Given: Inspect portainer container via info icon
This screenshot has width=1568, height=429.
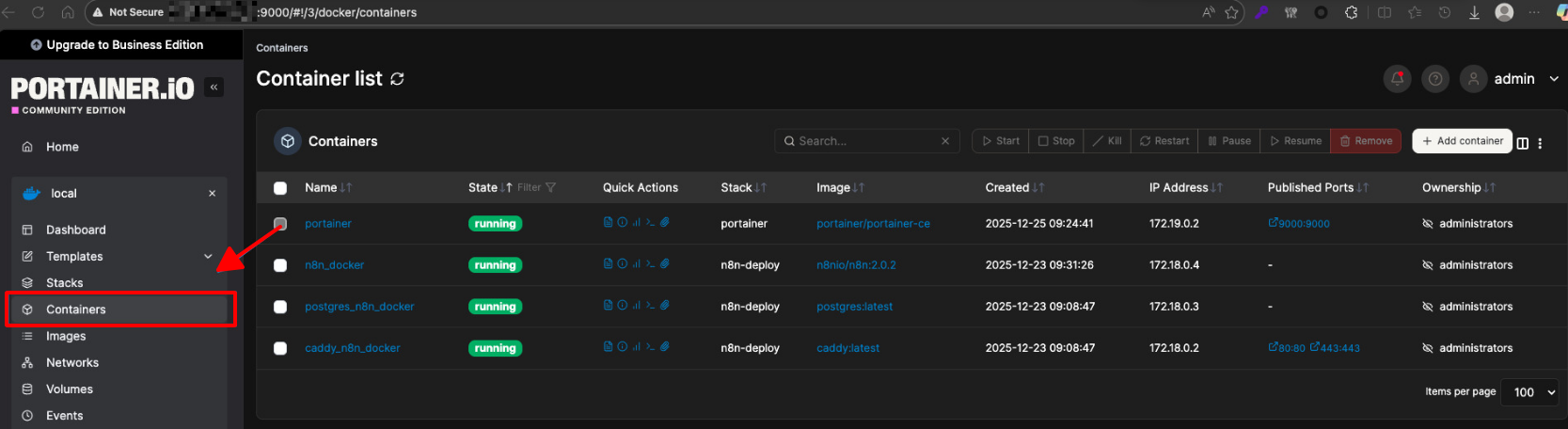Looking at the screenshot, I should [622, 223].
